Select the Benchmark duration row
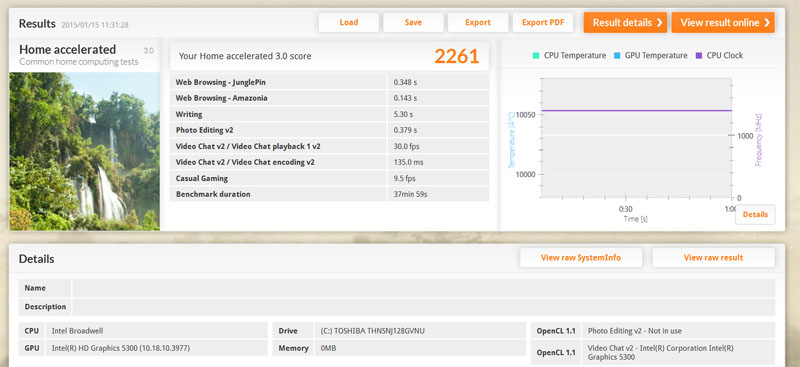 coord(329,194)
